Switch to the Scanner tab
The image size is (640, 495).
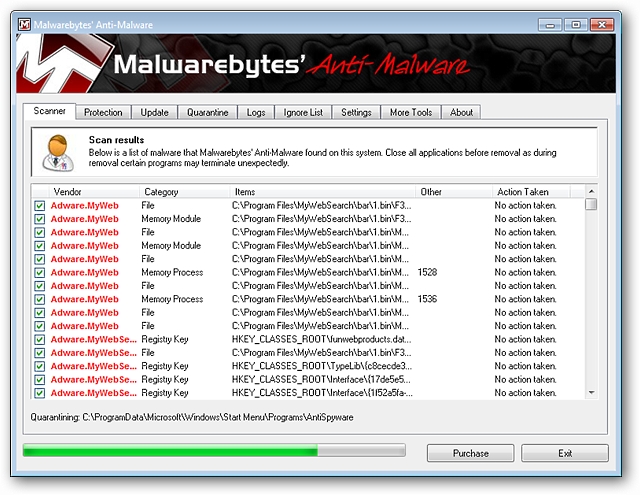(x=49, y=111)
